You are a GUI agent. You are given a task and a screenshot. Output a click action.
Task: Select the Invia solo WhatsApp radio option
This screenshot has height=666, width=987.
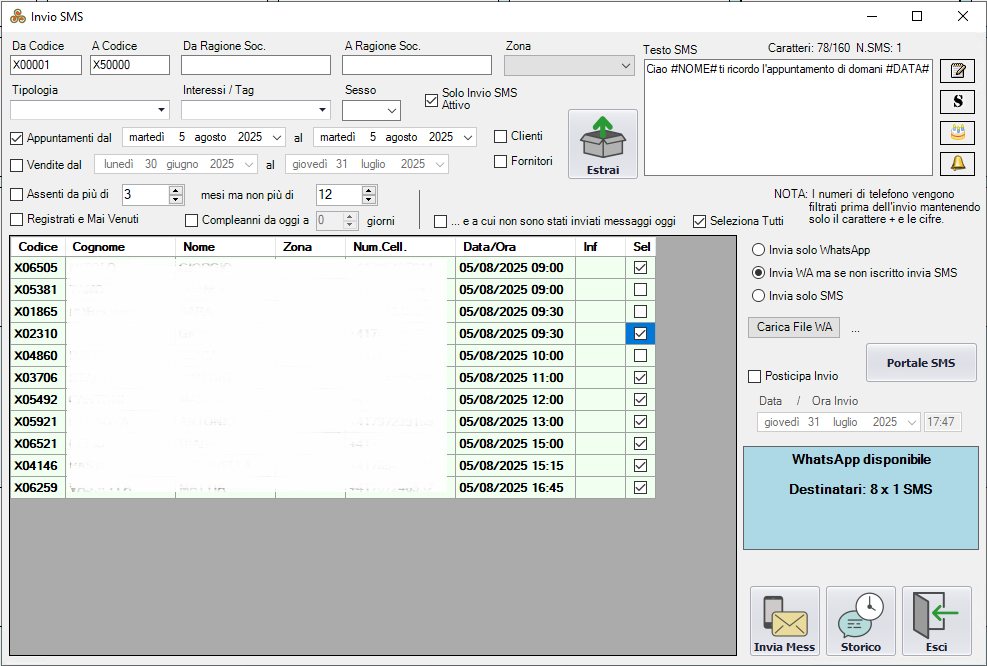(759, 250)
